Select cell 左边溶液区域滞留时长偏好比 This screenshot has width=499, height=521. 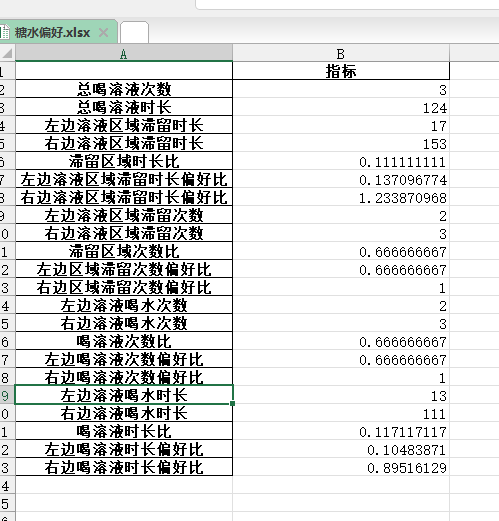[x=124, y=179]
